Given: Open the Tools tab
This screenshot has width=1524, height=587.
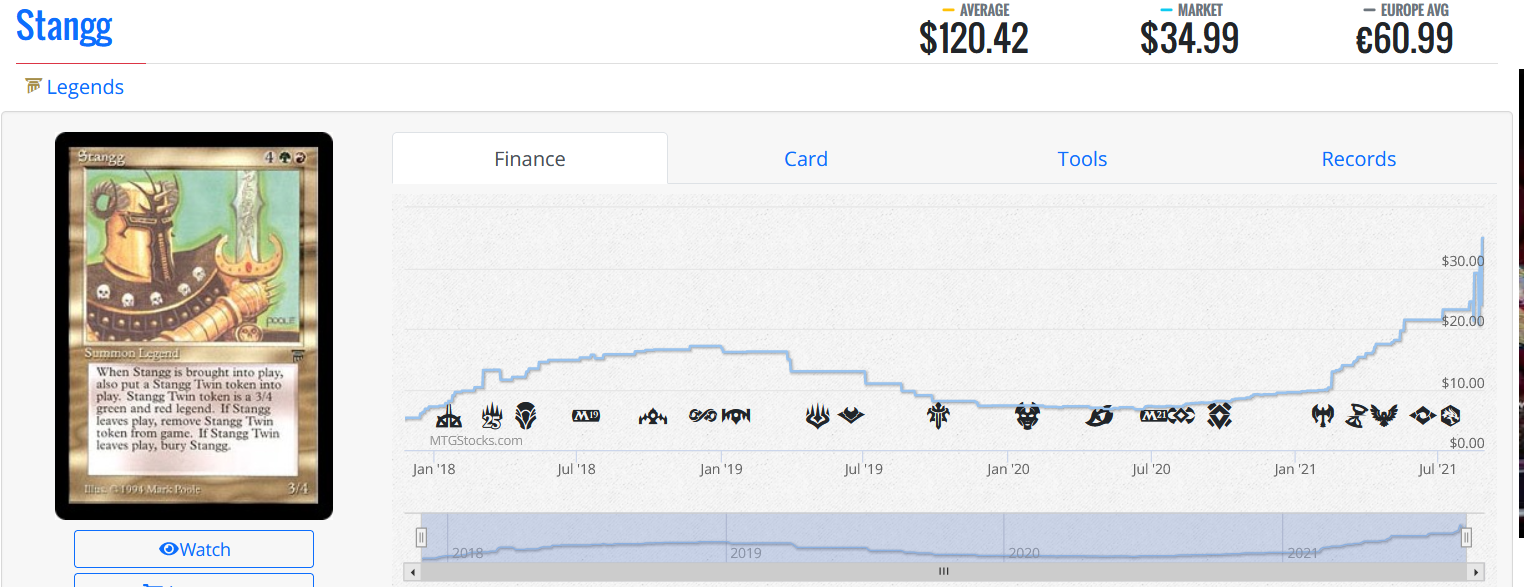Looking at the screenshot, I should (1082, 159).
